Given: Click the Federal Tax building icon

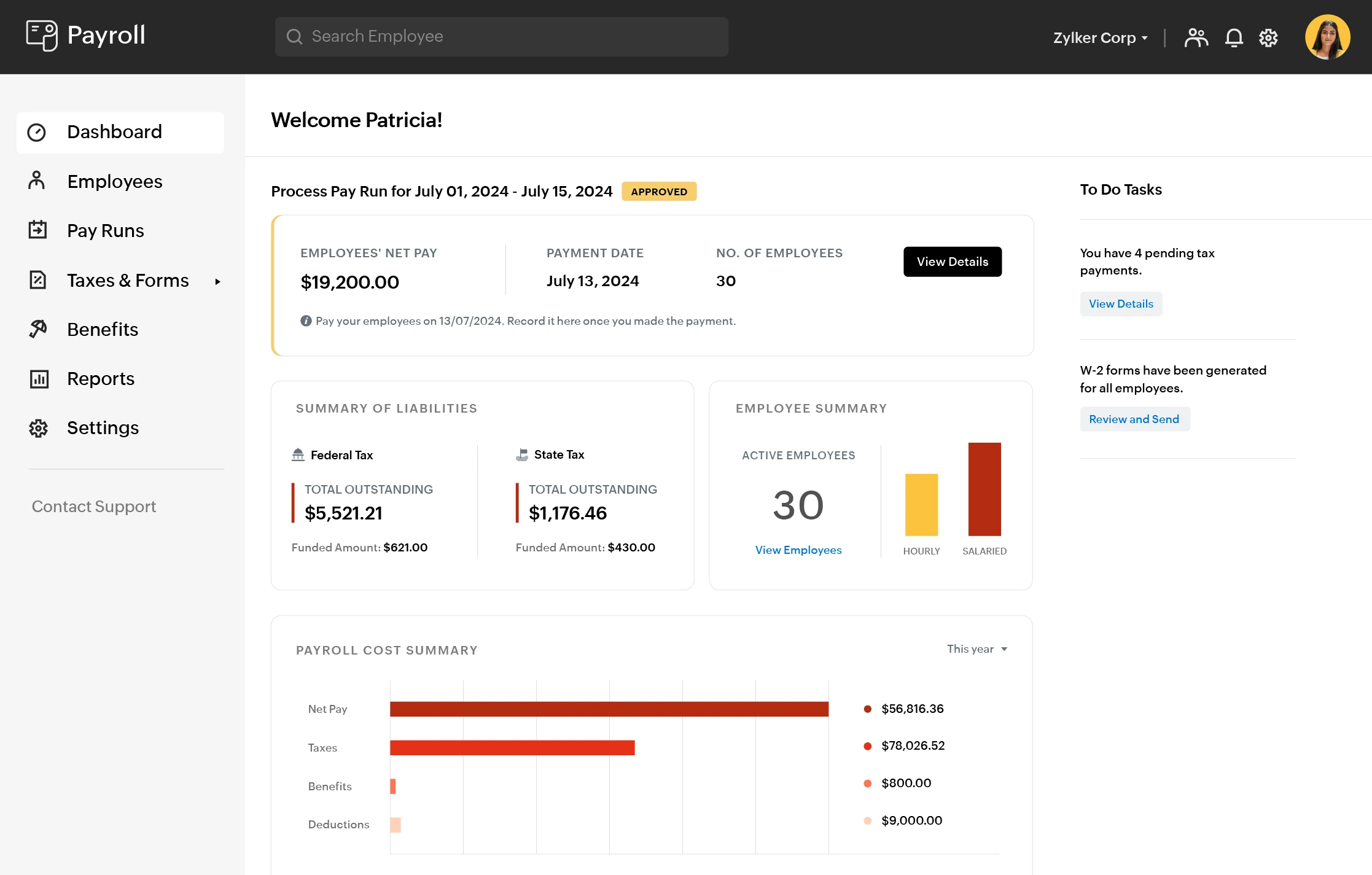Looking at the screenshot, I should pyautogui.click(x=298, y=455).
